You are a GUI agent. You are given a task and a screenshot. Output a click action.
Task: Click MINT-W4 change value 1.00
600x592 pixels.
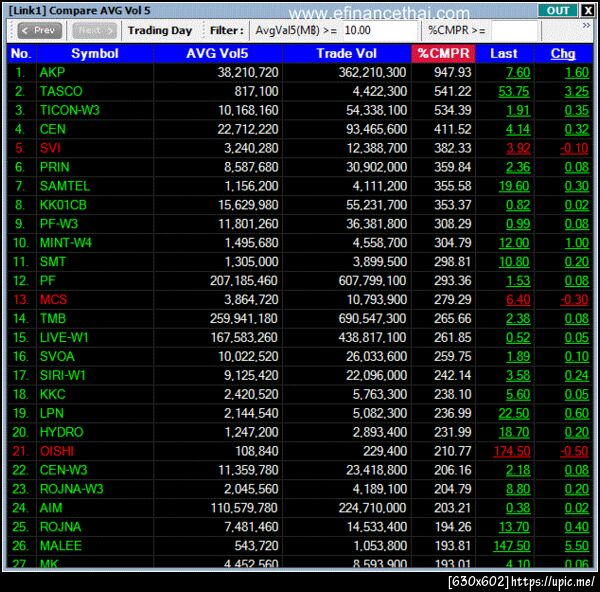(577, 243)
